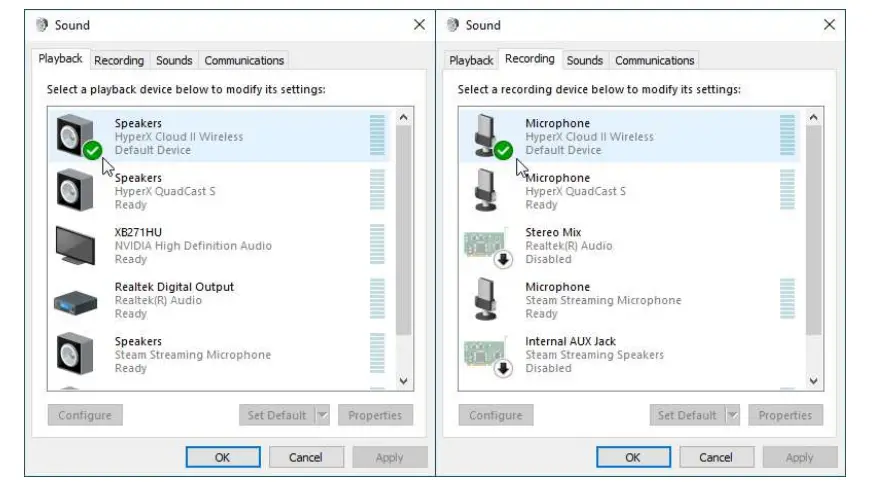The image size is (879, 484).
Task: Open Properties in the Recording window
Action: (785, 415)
